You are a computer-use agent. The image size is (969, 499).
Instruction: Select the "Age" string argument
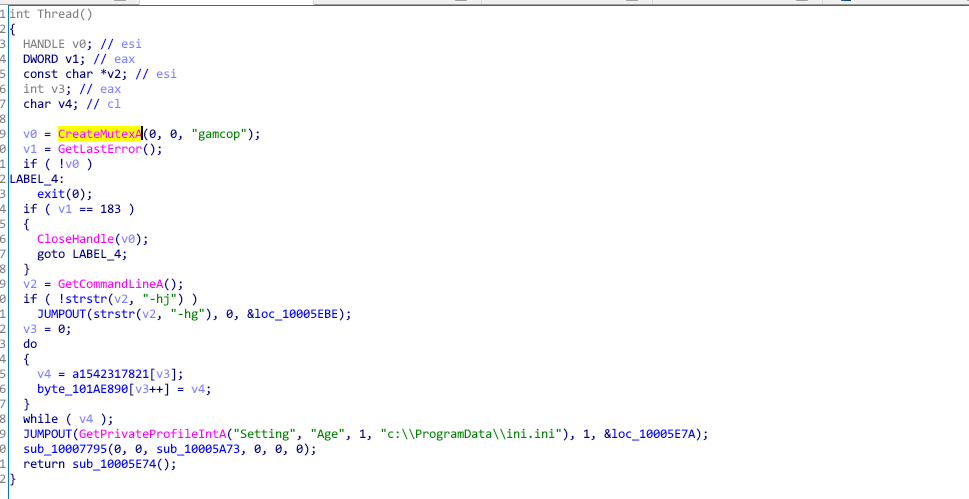(328, 434)
